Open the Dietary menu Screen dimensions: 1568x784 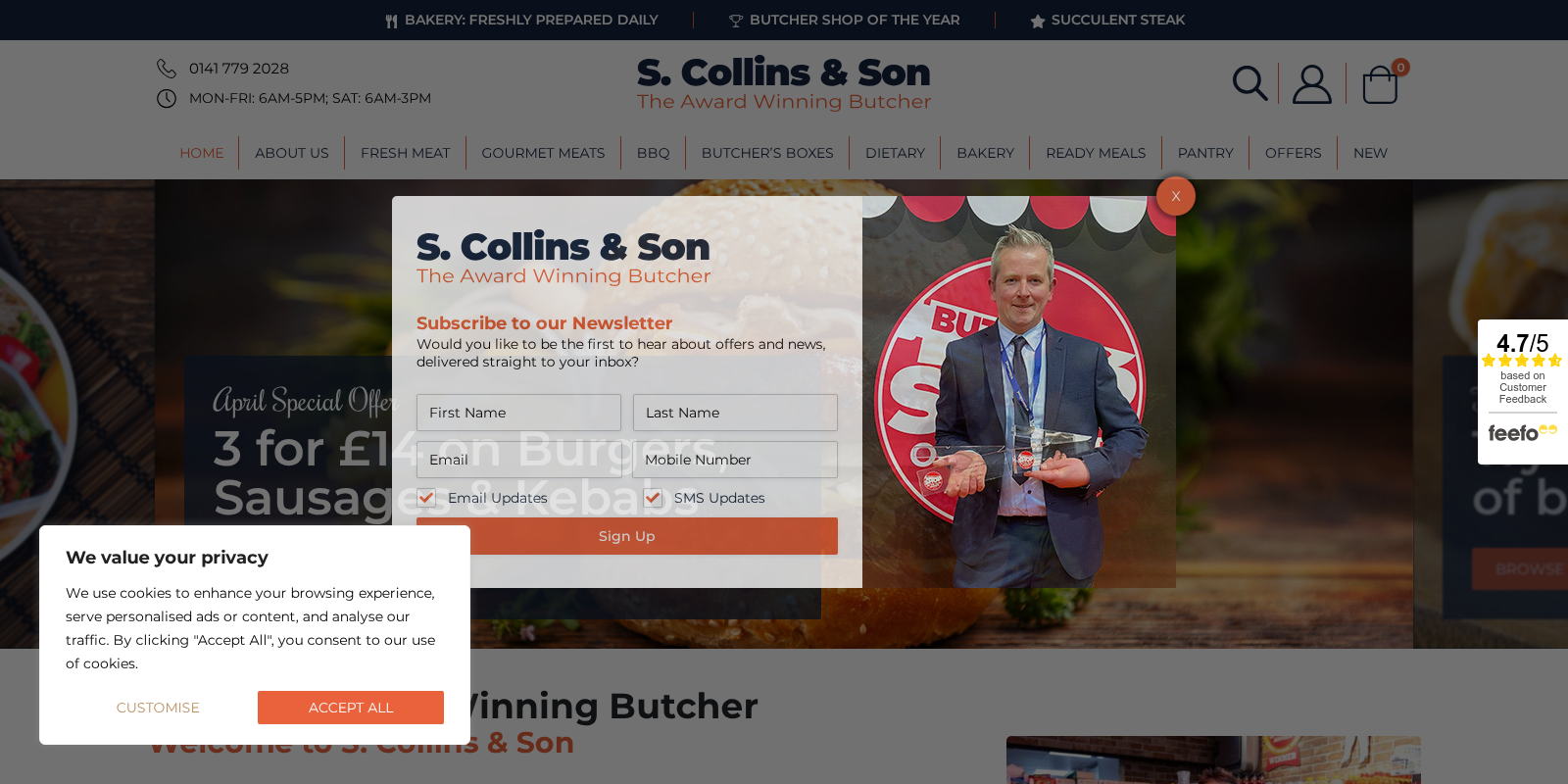coord(895,153)
